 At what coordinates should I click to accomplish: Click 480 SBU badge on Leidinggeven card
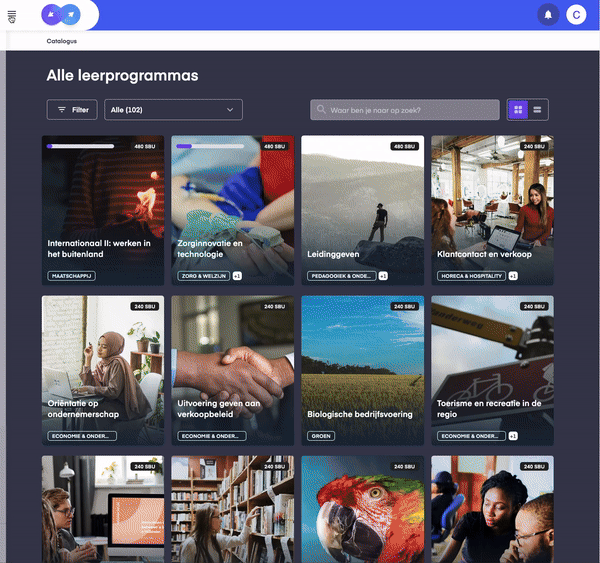coord(404,146)
